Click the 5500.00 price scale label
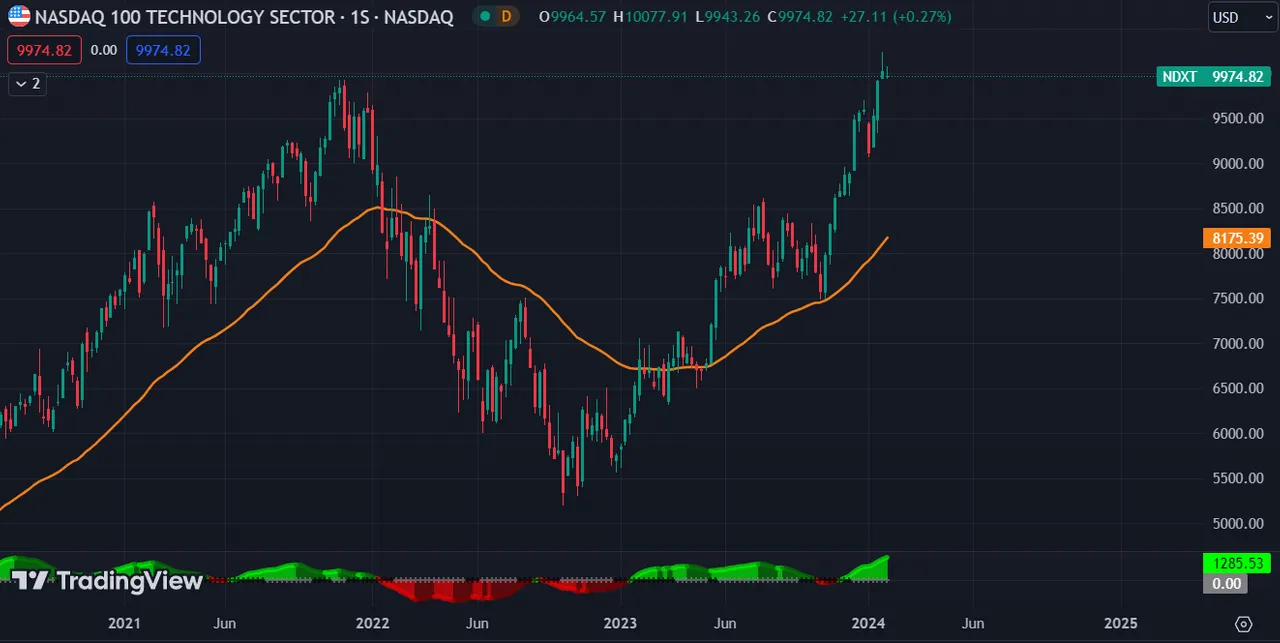1280x643 pixels. [1237, 478]
